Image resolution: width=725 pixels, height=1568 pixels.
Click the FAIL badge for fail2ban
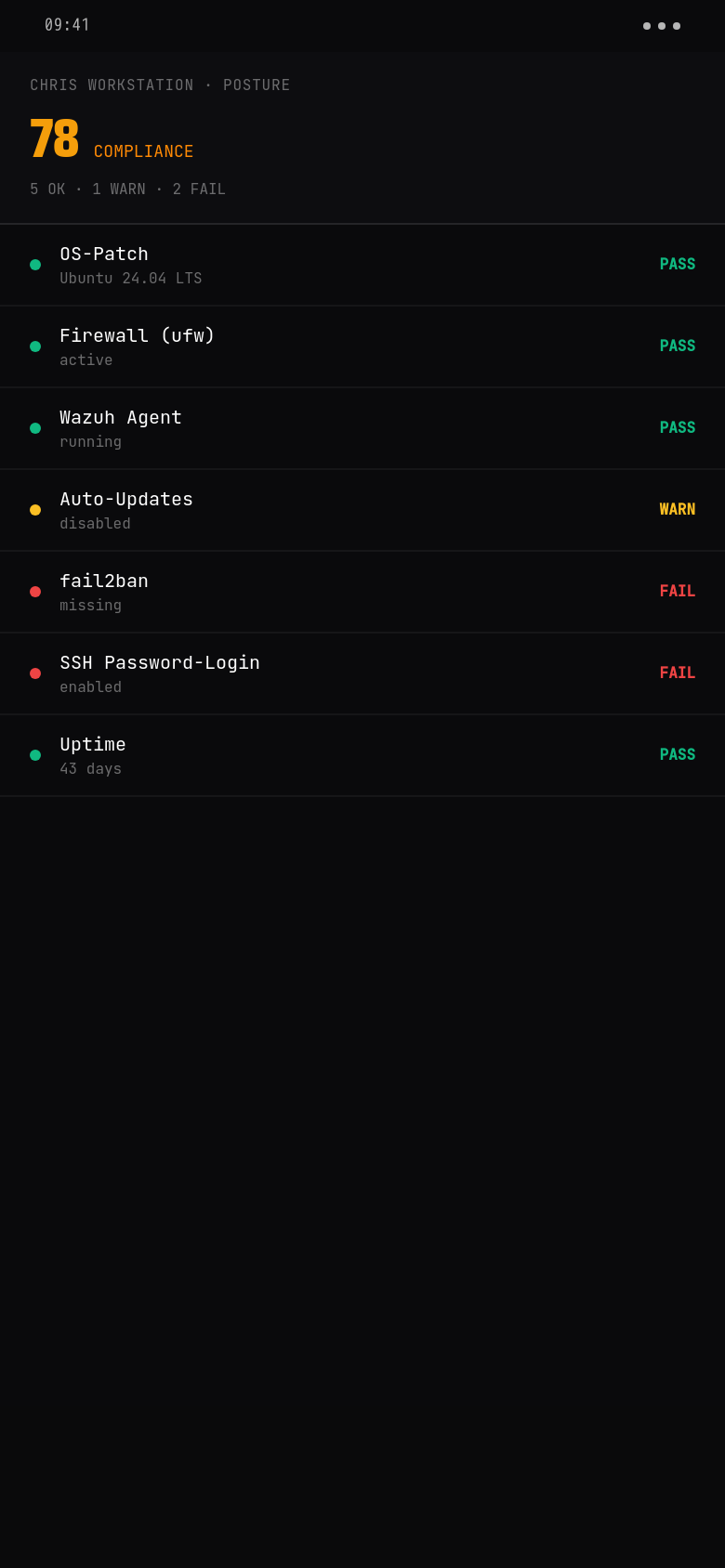pyautogui.click(x=678, y=591)
